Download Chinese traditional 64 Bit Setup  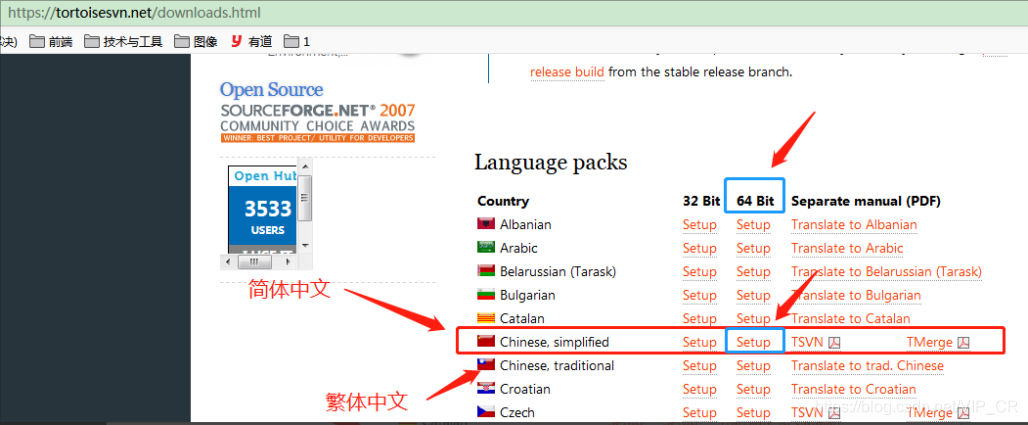click(753, 365)
